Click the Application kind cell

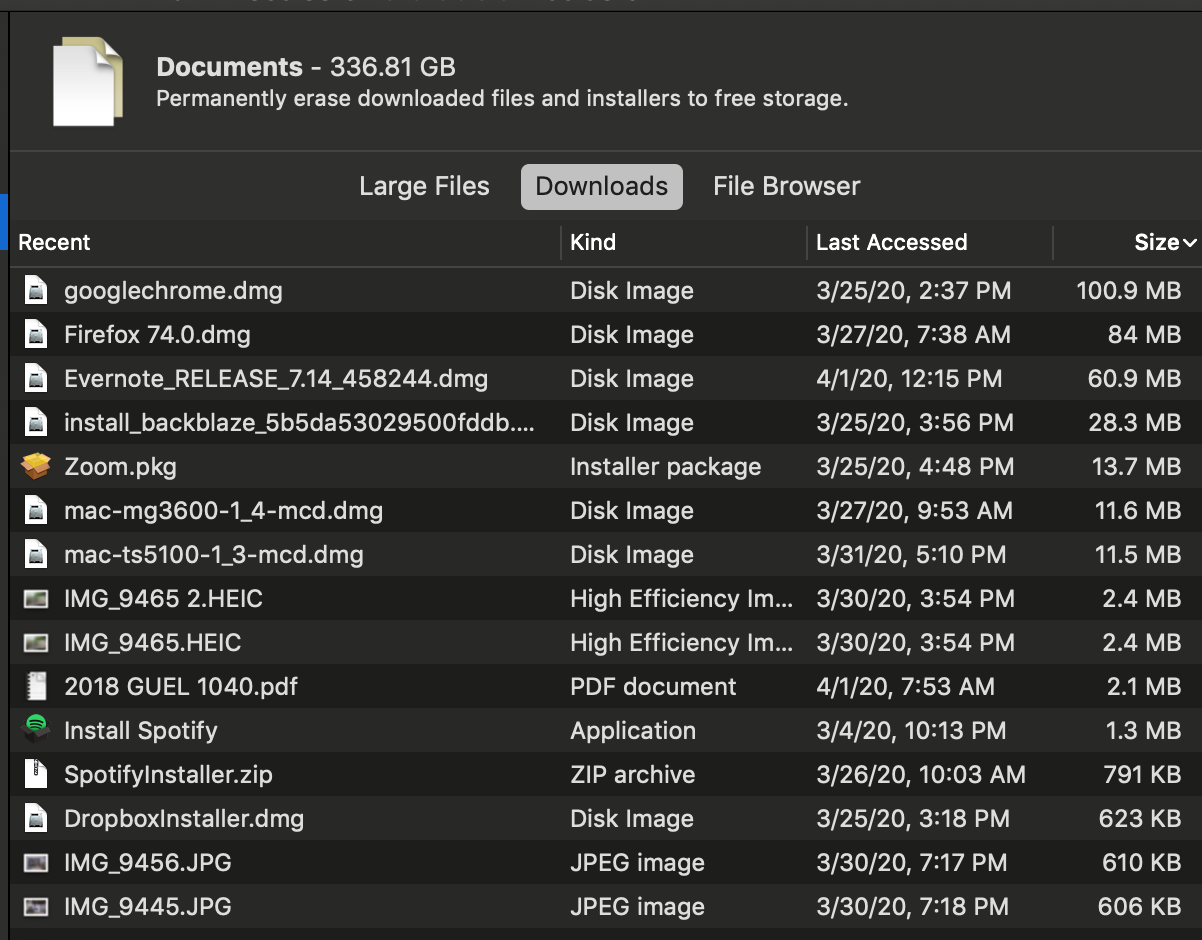(x=633, y=731)
